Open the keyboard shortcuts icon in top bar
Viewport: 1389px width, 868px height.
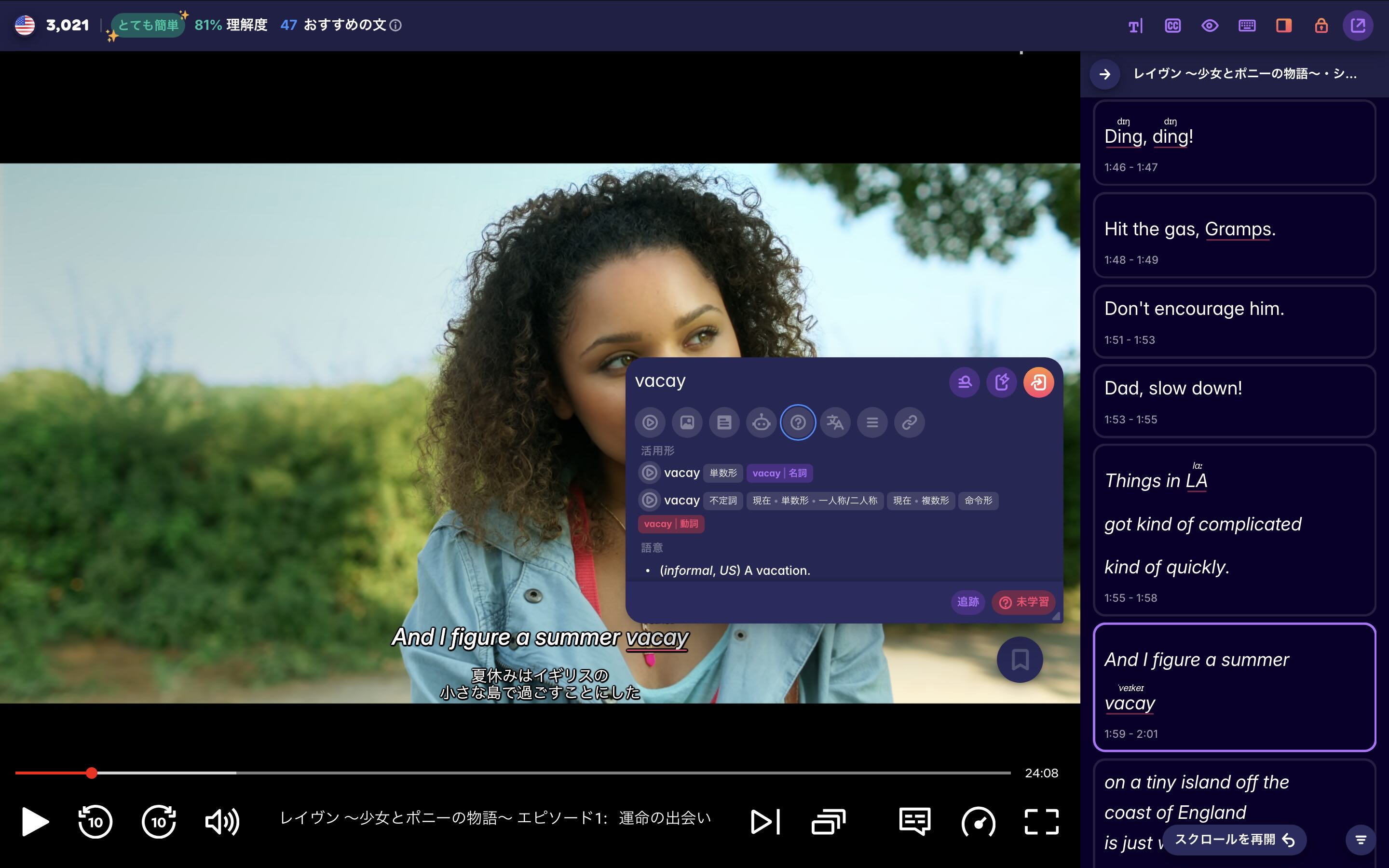pyautogui.click(x=1247, y=25)
